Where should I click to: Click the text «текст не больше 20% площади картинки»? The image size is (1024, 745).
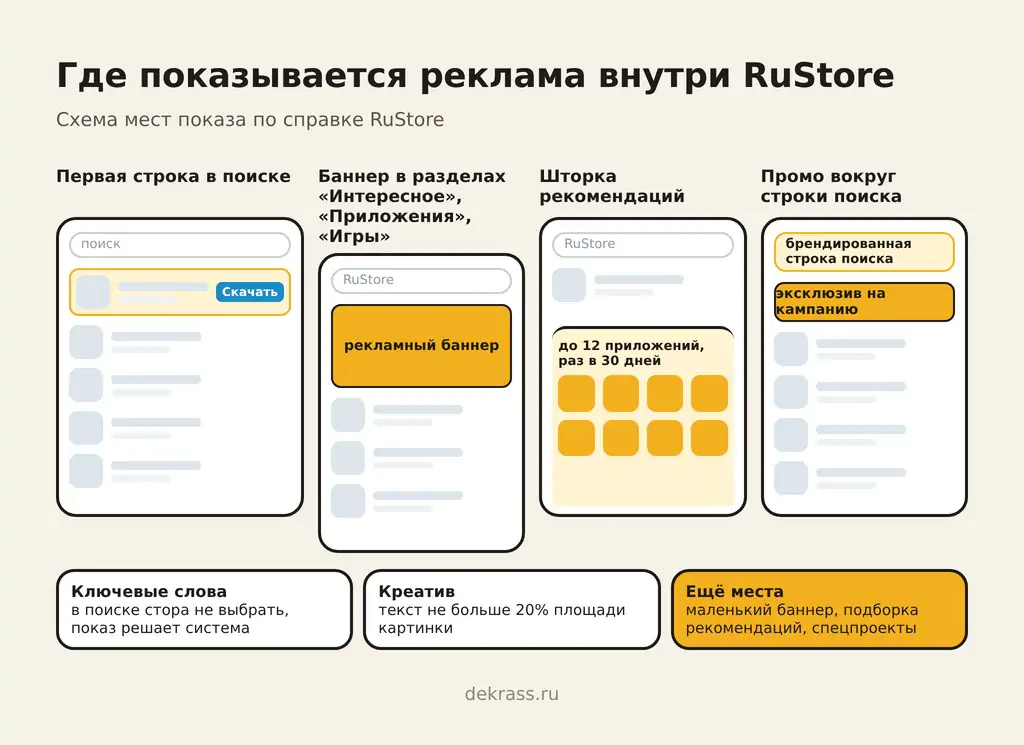tap(502, 619)
